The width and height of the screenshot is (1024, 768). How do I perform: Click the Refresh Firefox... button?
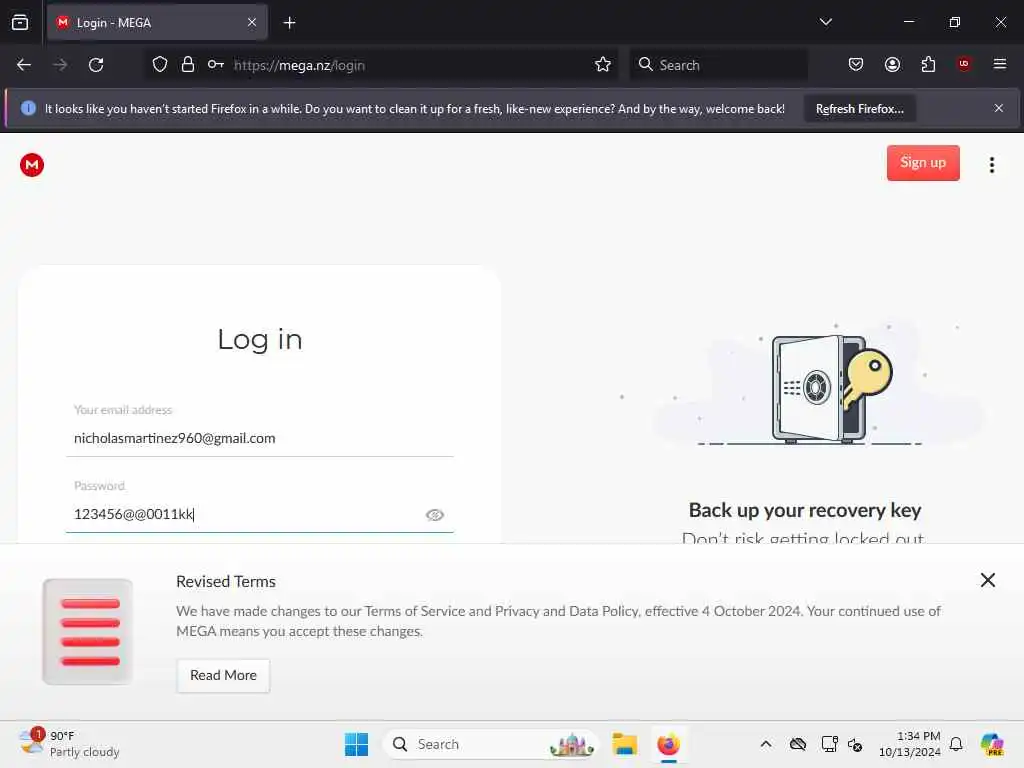[x=859, y=109]
